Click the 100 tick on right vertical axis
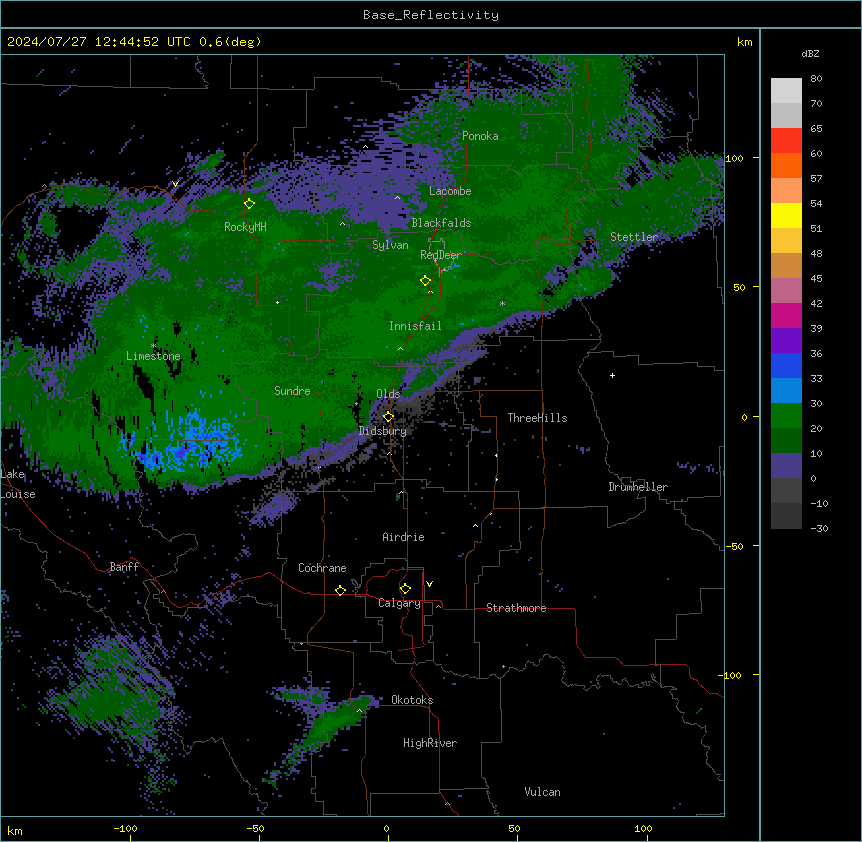The height and width of the screenshot is (842, 862). click(x=734, y=158)
